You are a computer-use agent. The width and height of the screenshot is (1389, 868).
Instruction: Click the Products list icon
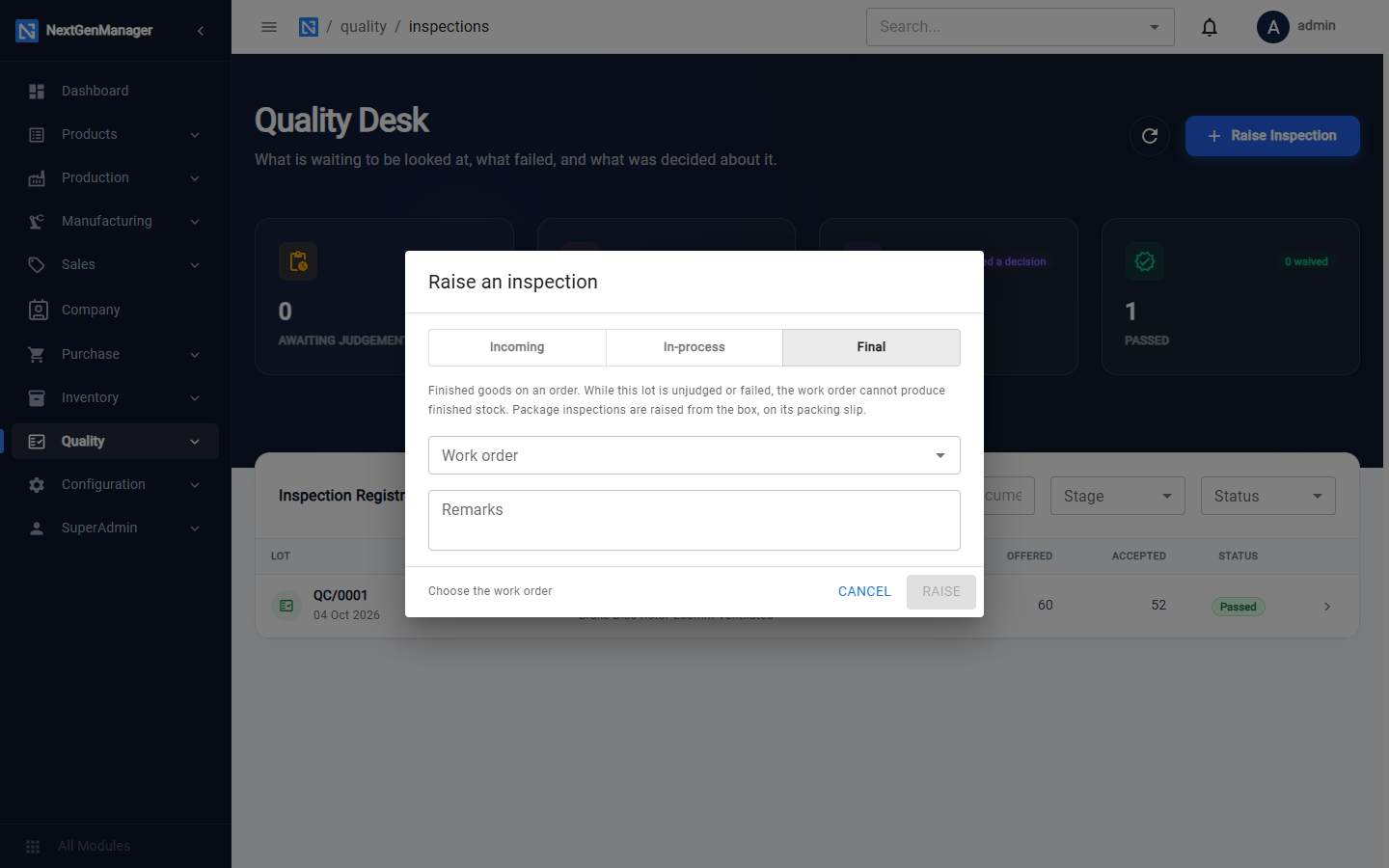(37, 135)
